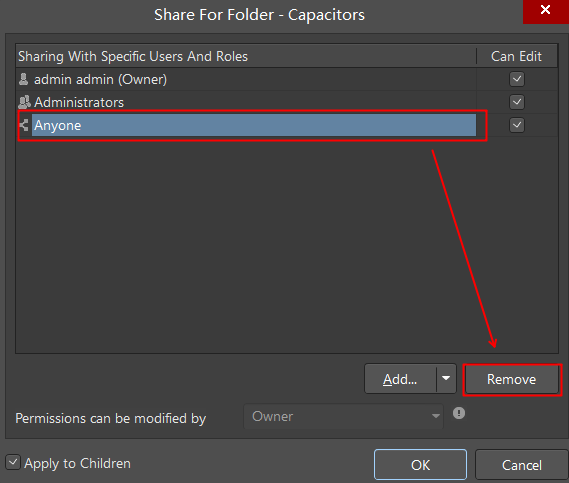
Task: Click the group icon beside Administrators
Action: click(24, 102)
